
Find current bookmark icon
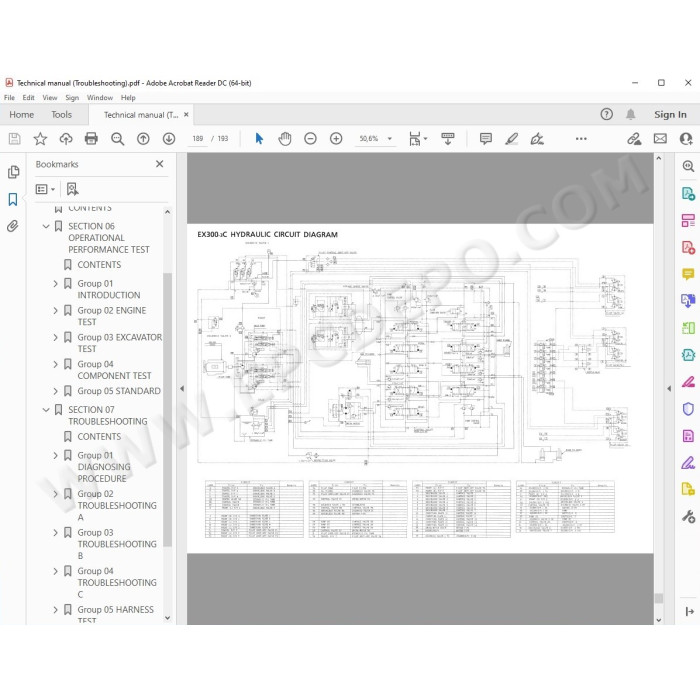[x=72, y=189]
